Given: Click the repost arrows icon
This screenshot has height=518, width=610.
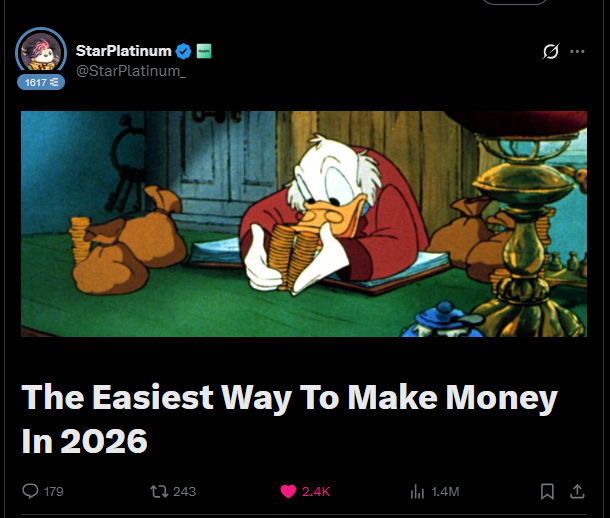Looking at the screenshot, I should tap(159, 492).
